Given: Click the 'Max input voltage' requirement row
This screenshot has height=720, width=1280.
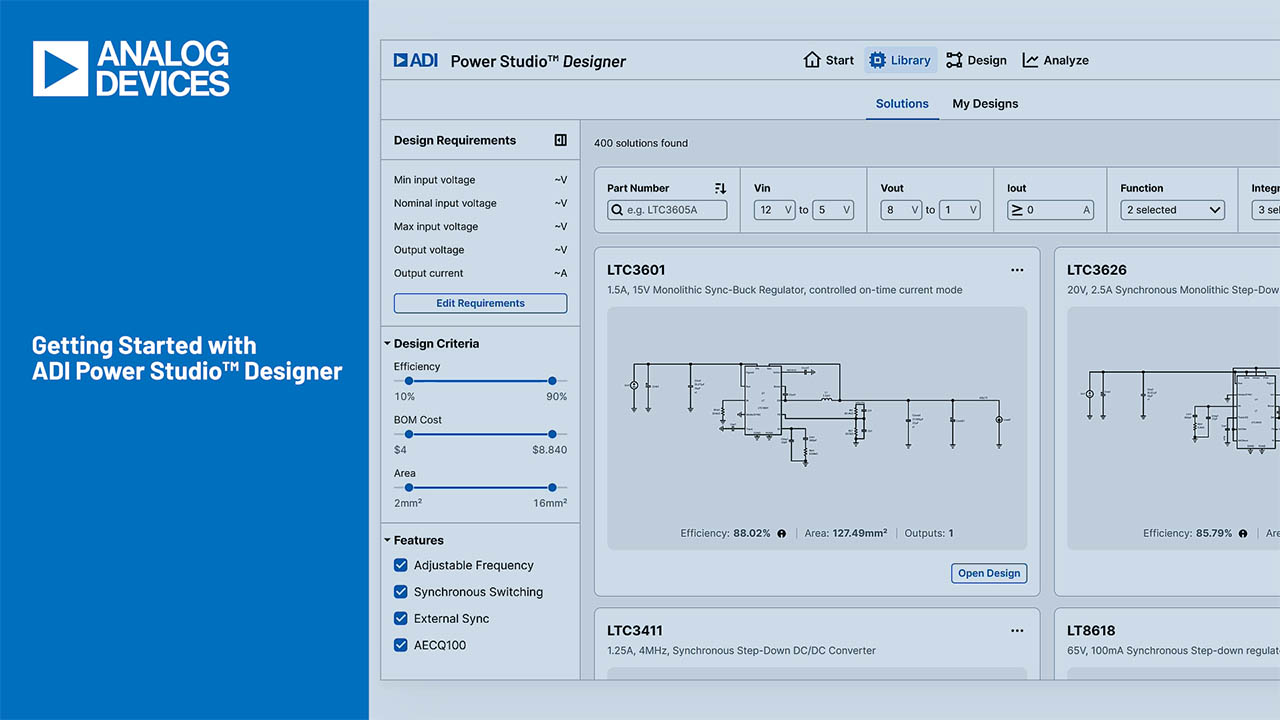Looking at the screenshot, I should point(480,227).
